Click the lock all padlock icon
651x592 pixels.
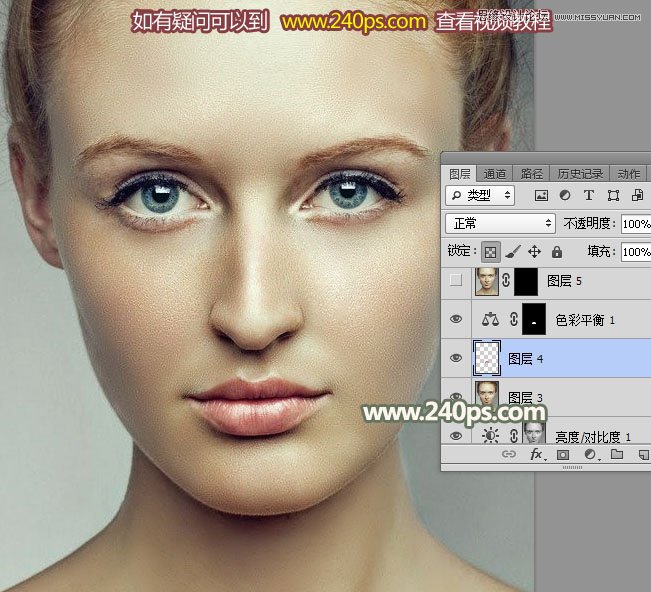point(557,252)
